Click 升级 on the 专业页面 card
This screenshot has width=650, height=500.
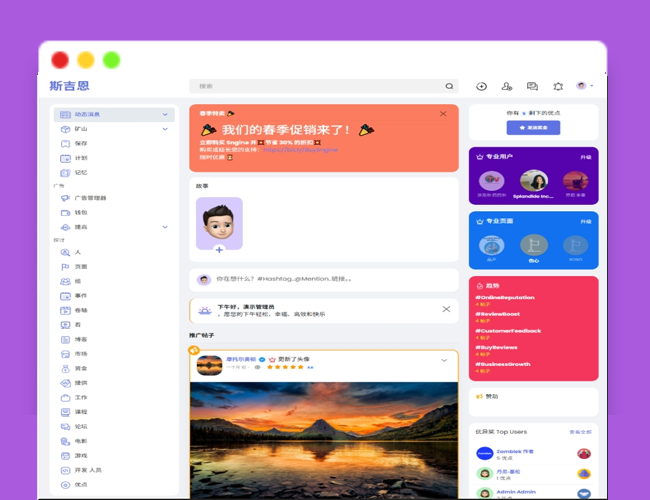pyautogui.click(x=585, y=222)
